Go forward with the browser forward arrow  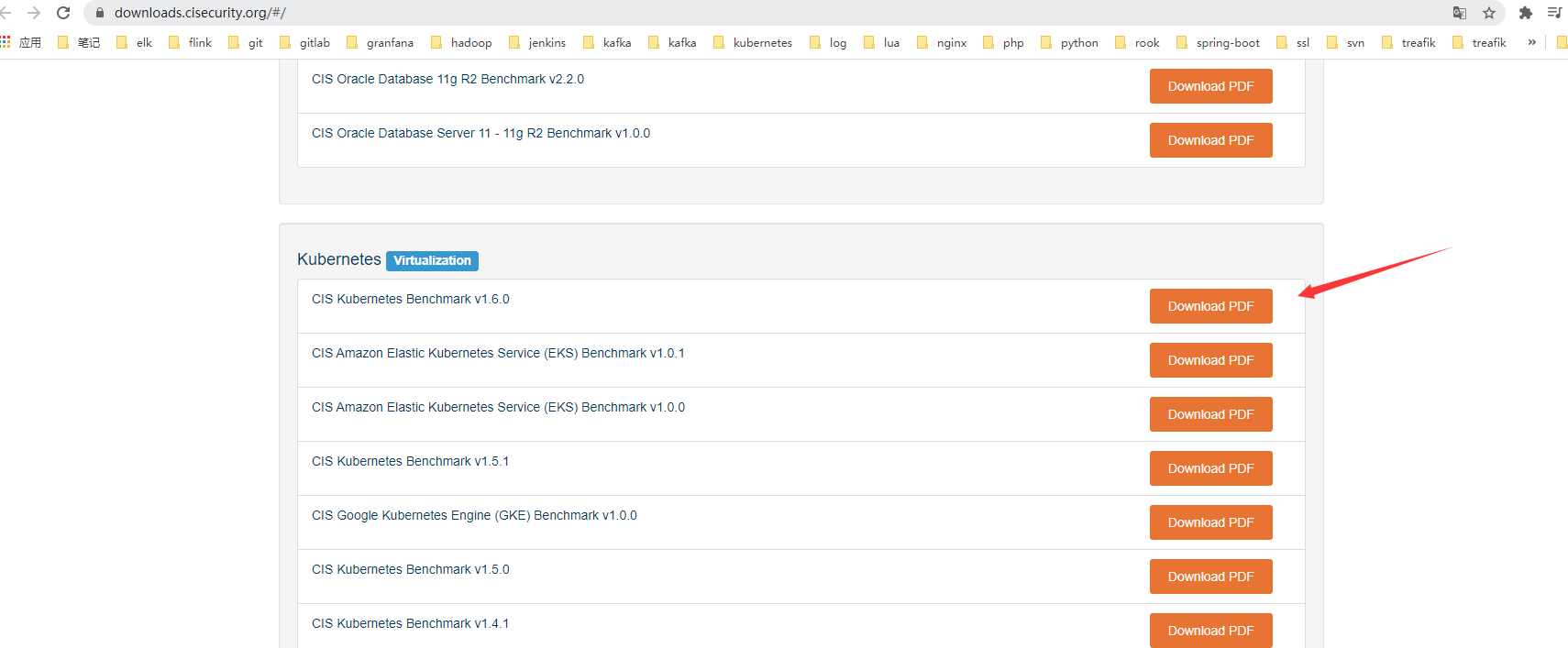(x=34, y=13)
